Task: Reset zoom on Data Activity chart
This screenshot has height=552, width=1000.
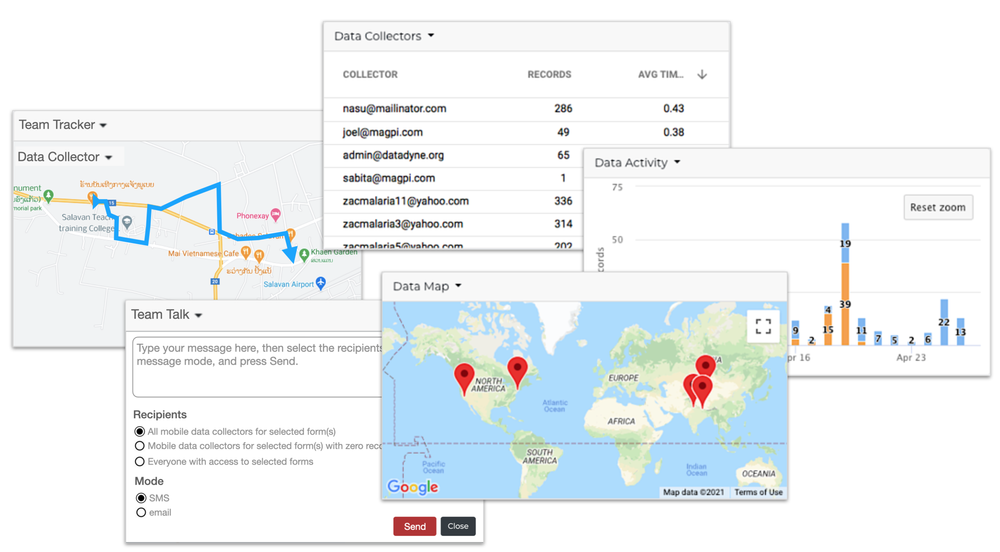Action: (938, 207)
